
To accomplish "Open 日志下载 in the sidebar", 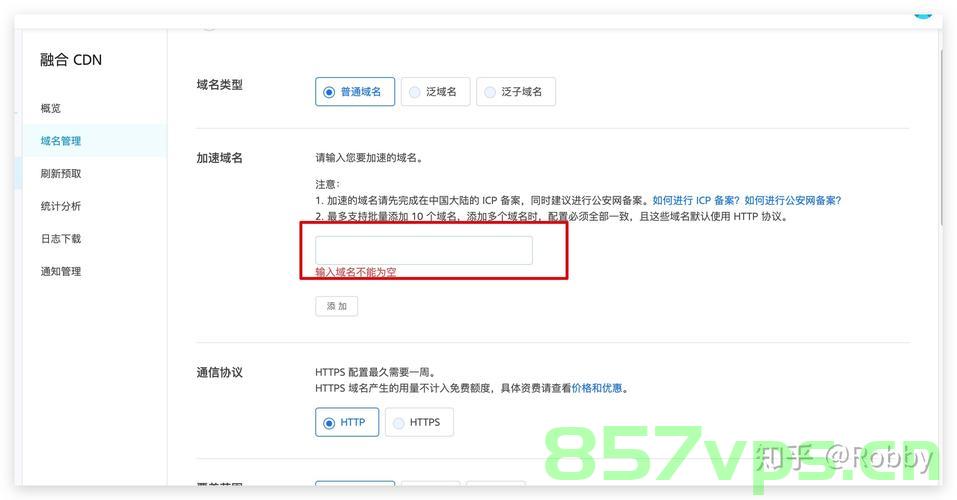I will click(x=60, y=239).
